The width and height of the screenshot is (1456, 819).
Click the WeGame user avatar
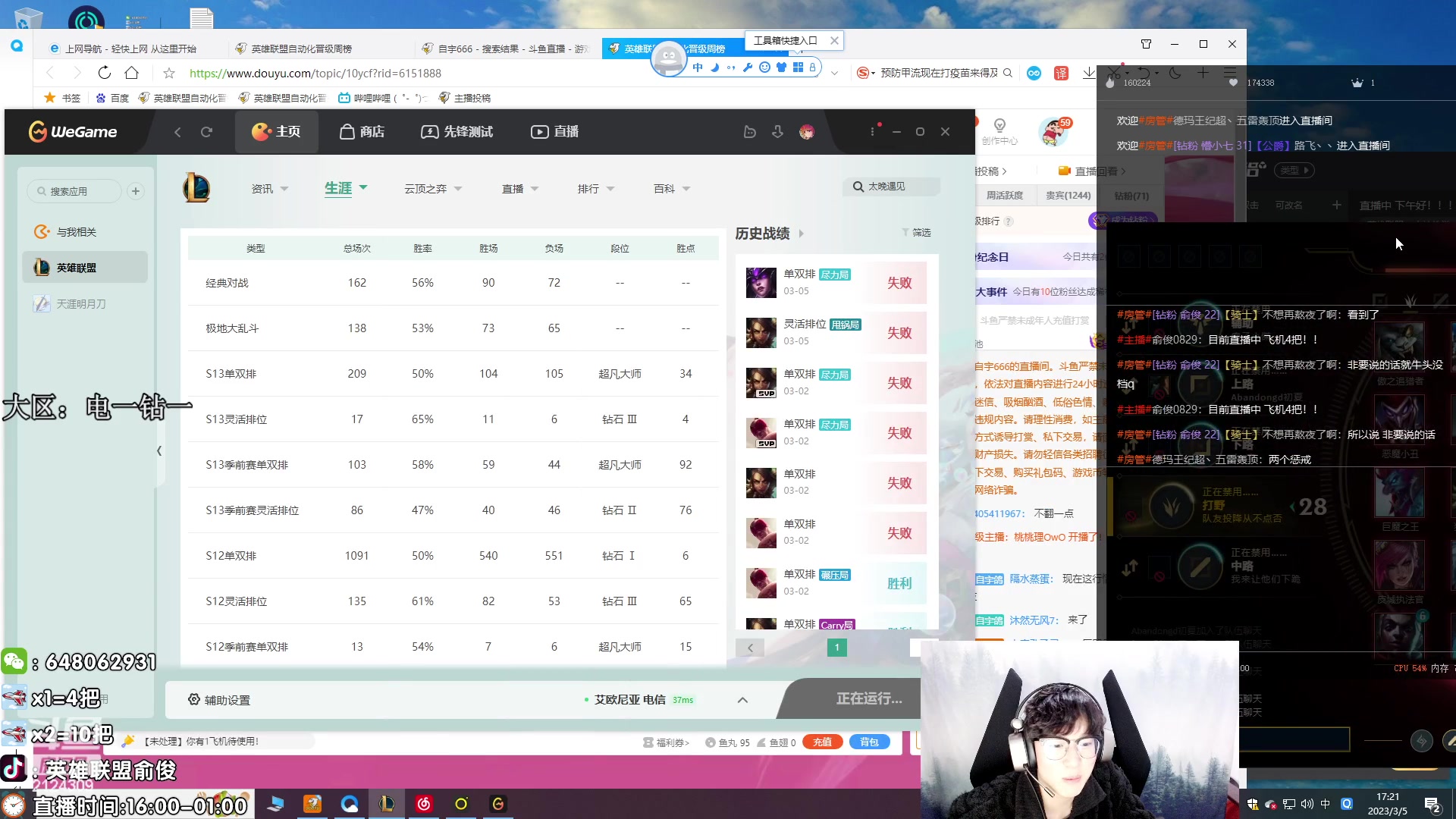pyautogui.click(x=806, y=132)
